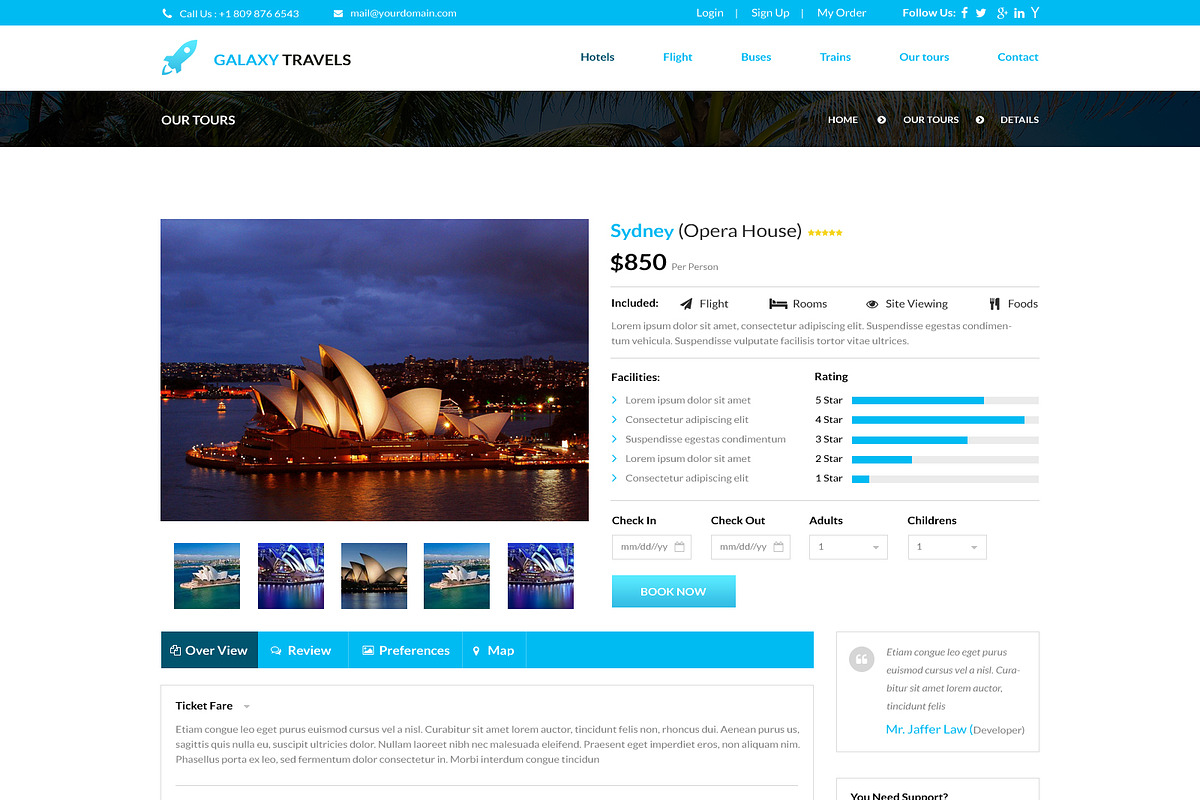Select the first Opera House thumbnail

[207, 576]
